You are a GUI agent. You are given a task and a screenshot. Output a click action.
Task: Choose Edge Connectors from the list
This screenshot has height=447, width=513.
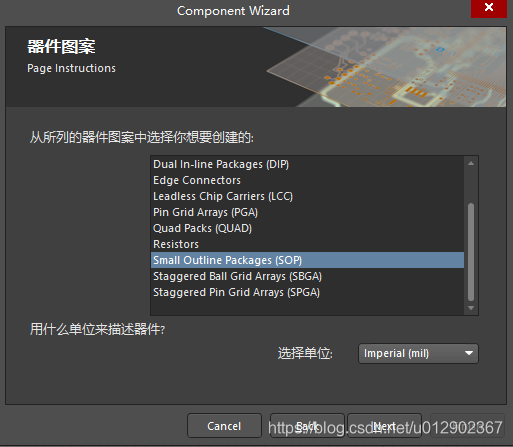pyautogui.click(x=307, y=180)
